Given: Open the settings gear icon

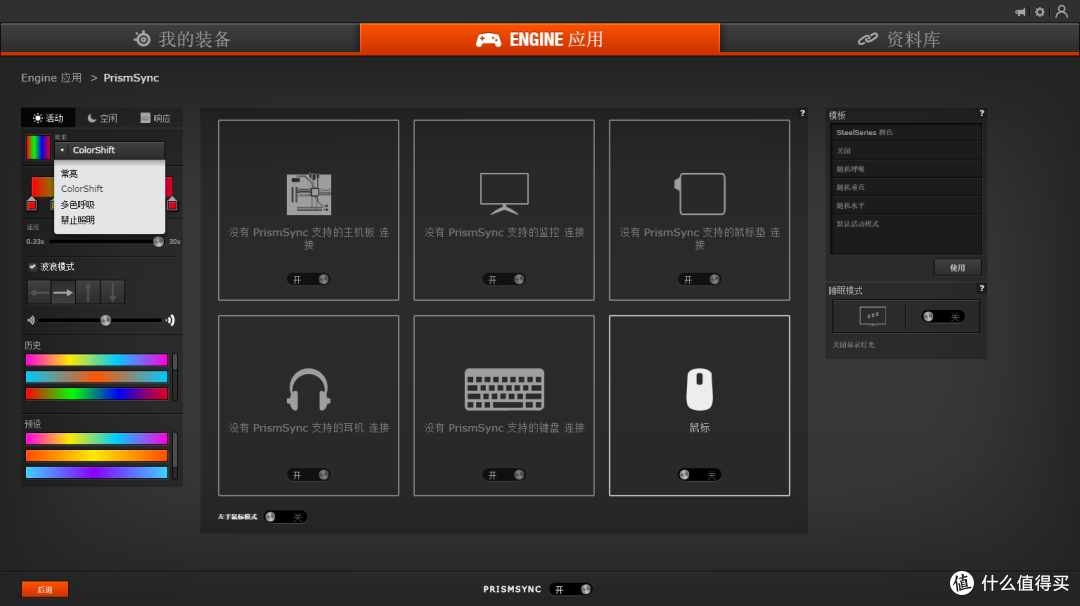Looking at the screenshot, I should coord(1040,12).
